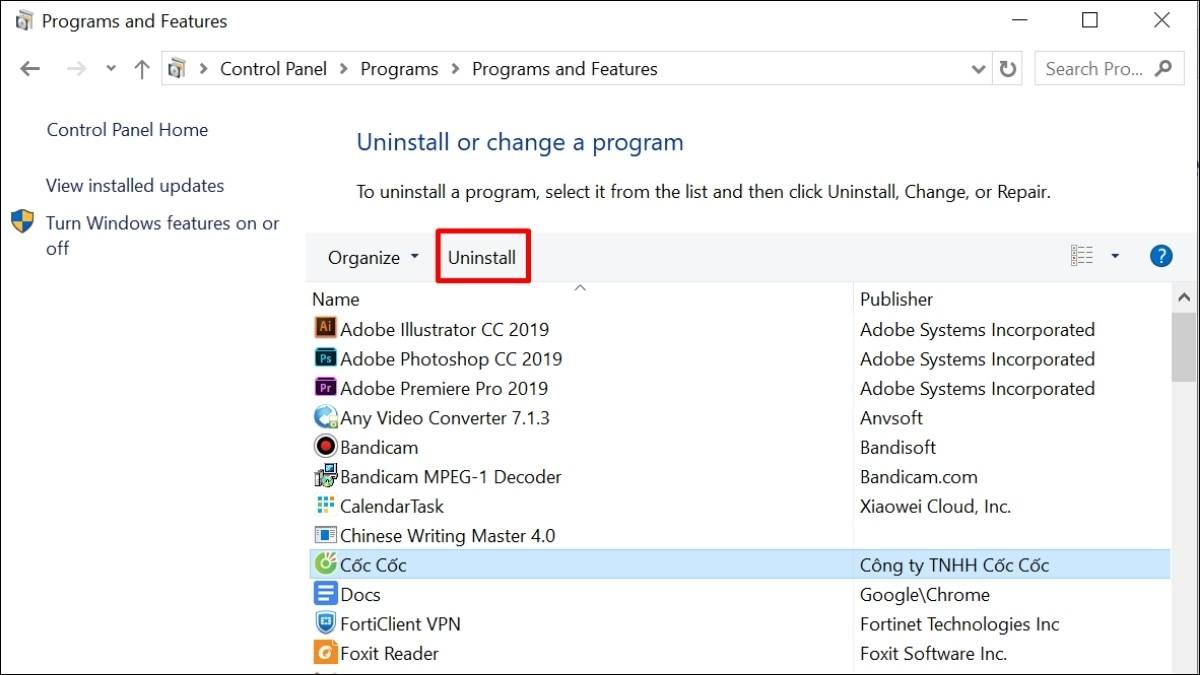Click publisher Fortinet Technologies Inc cell

click(959, 624)
